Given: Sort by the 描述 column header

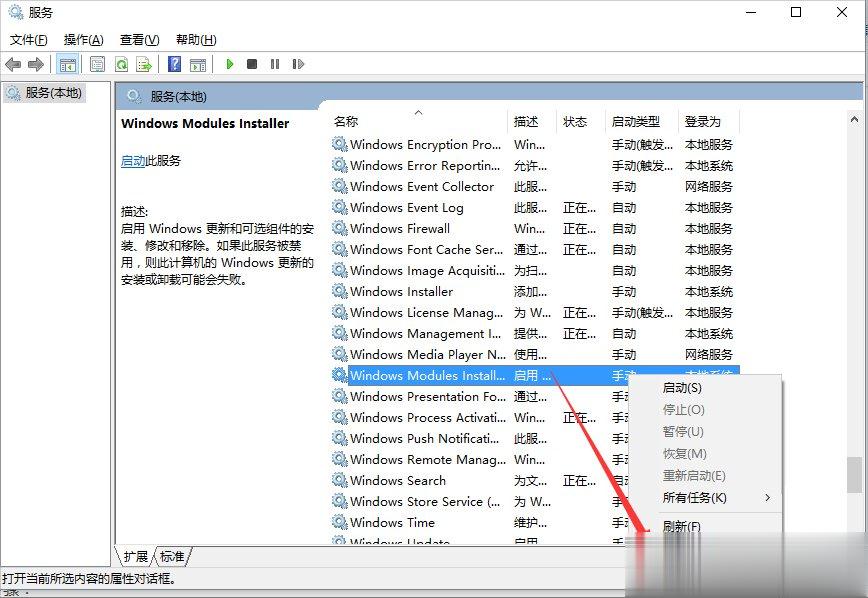Looking at the screenshot, I should tap(531, 121).
